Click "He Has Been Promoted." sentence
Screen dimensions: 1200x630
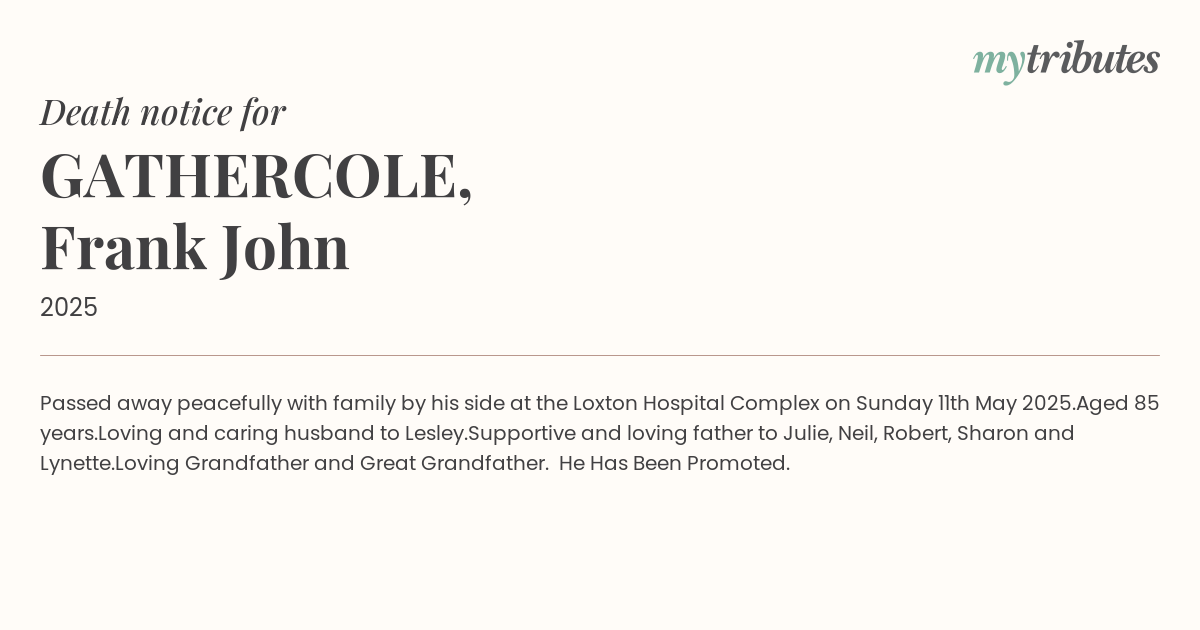pos(675,464)
